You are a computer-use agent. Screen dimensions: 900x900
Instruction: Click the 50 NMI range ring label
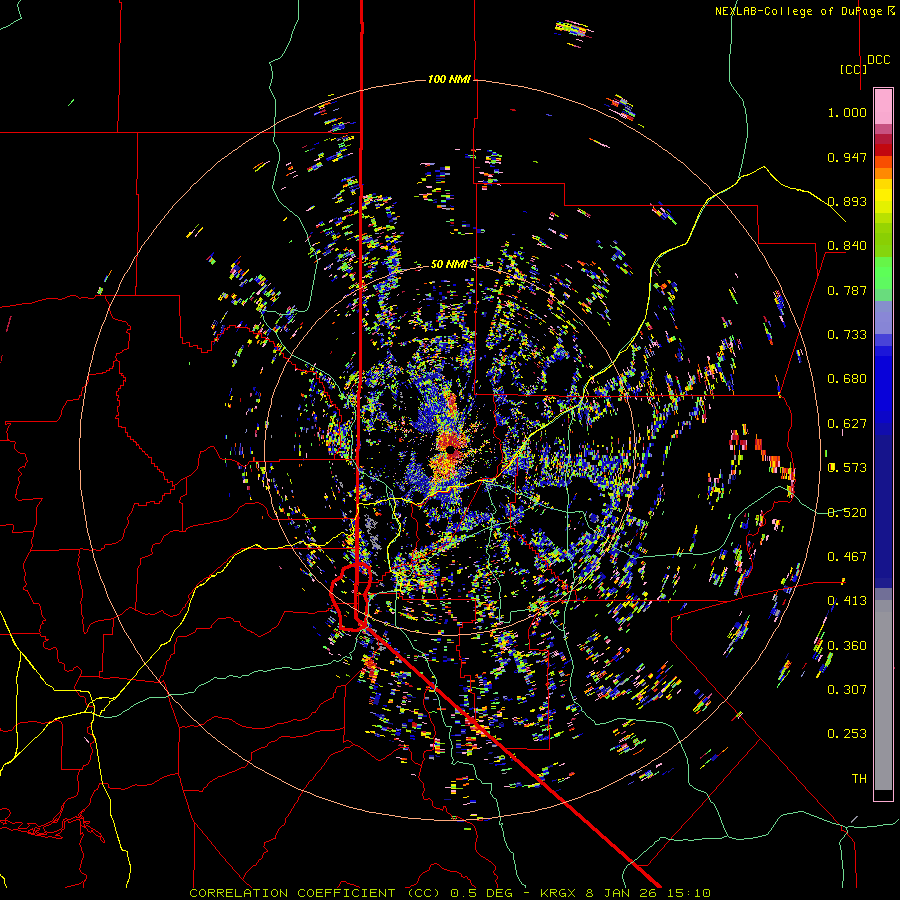(449, 264)
